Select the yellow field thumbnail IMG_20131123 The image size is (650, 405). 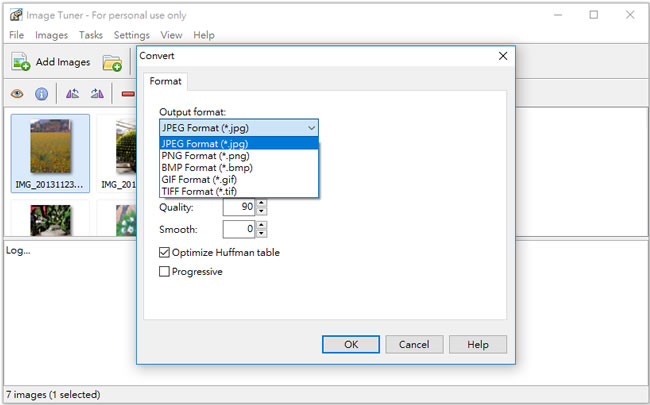[50, 153]
